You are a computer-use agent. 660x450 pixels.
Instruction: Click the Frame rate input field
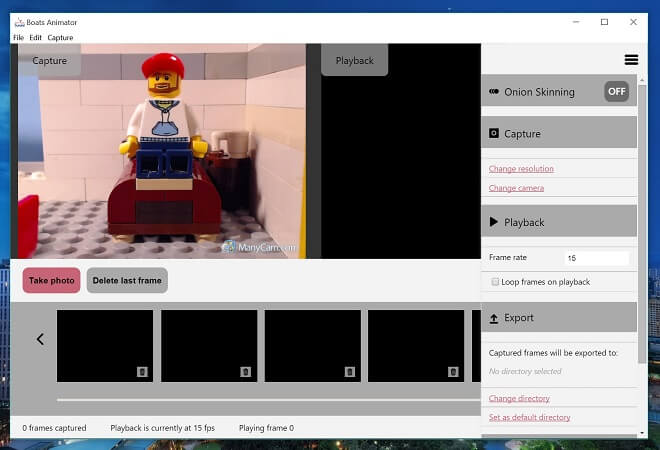click(x=596, y=258)
